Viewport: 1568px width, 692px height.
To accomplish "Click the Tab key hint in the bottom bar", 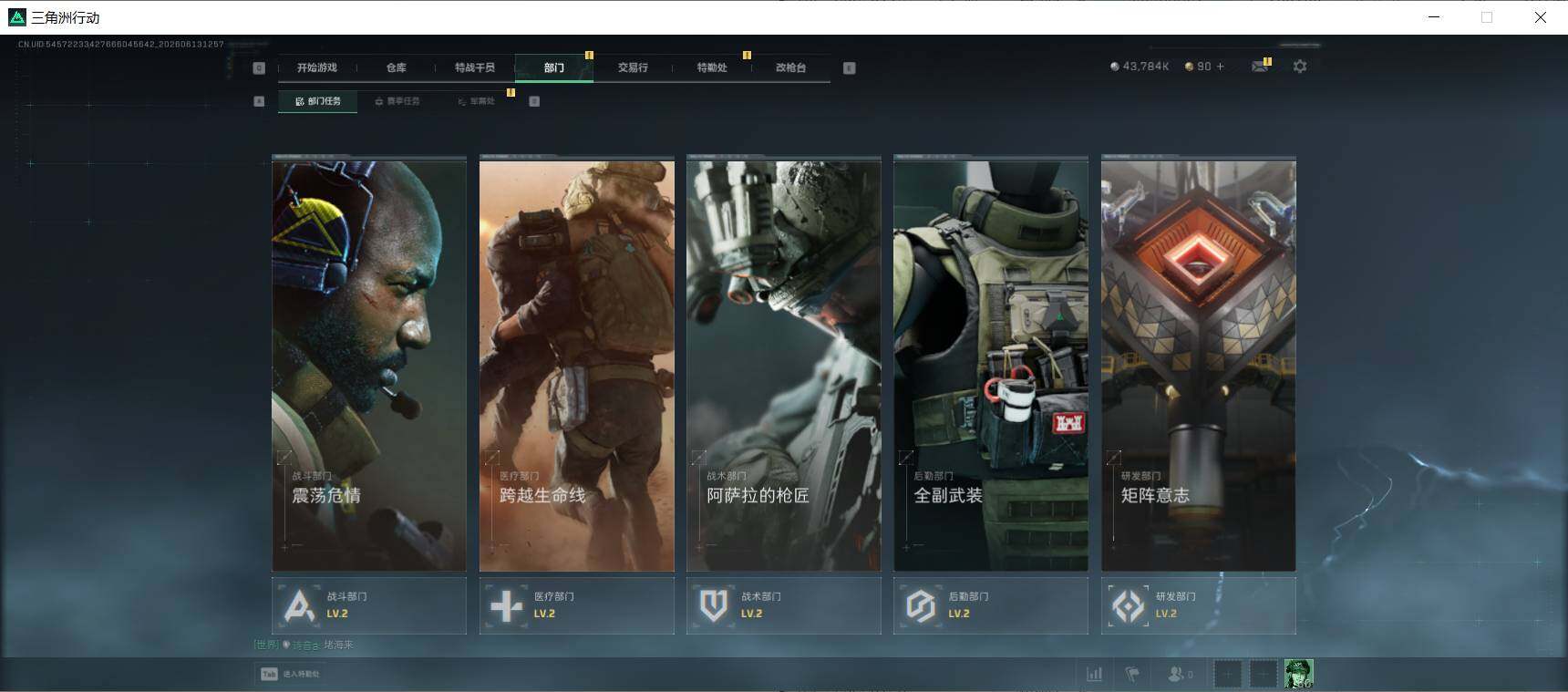I will pyautogui.click(x=269, y=674).
